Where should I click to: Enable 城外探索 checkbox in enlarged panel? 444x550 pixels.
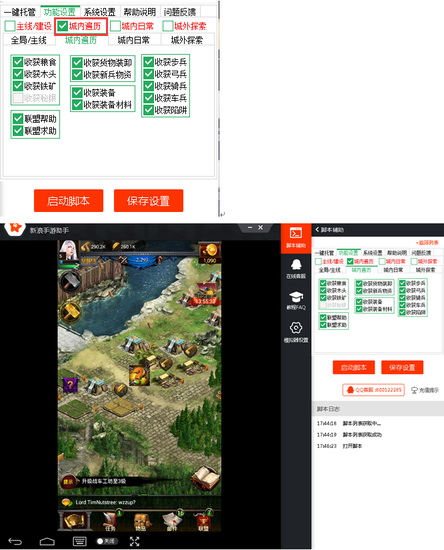pos(168,26)
